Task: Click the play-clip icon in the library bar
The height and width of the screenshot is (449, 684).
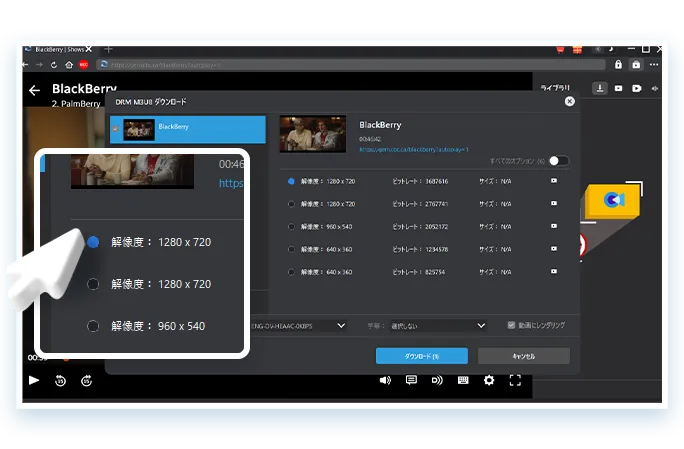Action: click(x=636, y=88)
